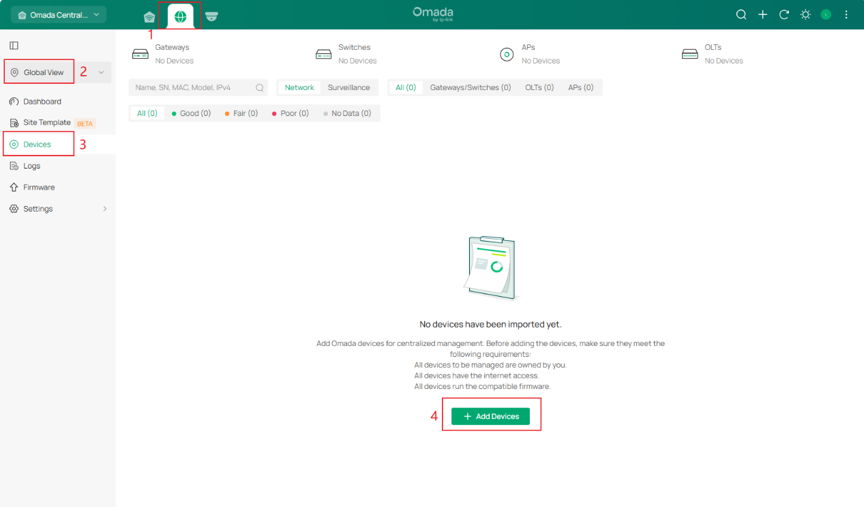864x507 pixels.
Task: Select the All (0) device type filter
Action: tap(406, 88)
